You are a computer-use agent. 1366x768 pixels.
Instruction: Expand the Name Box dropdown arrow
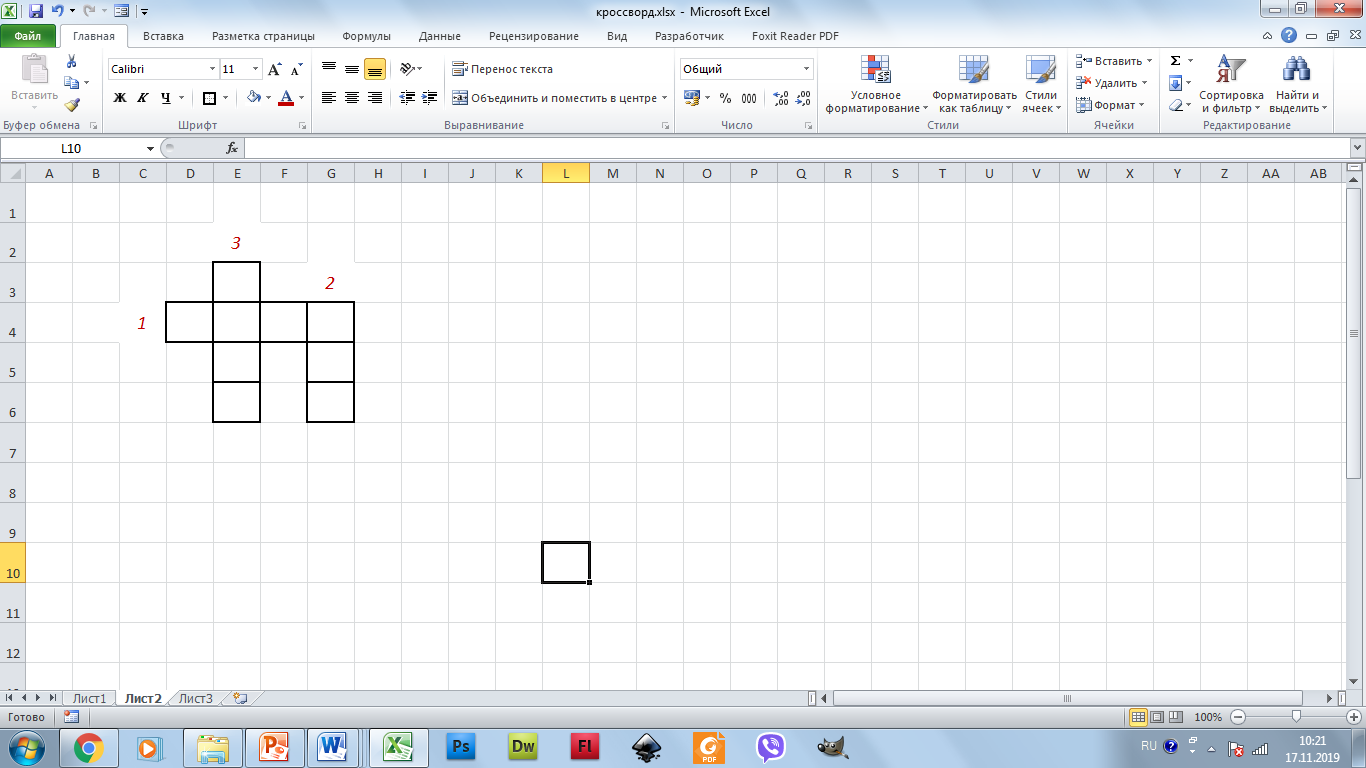pos(150,148)
